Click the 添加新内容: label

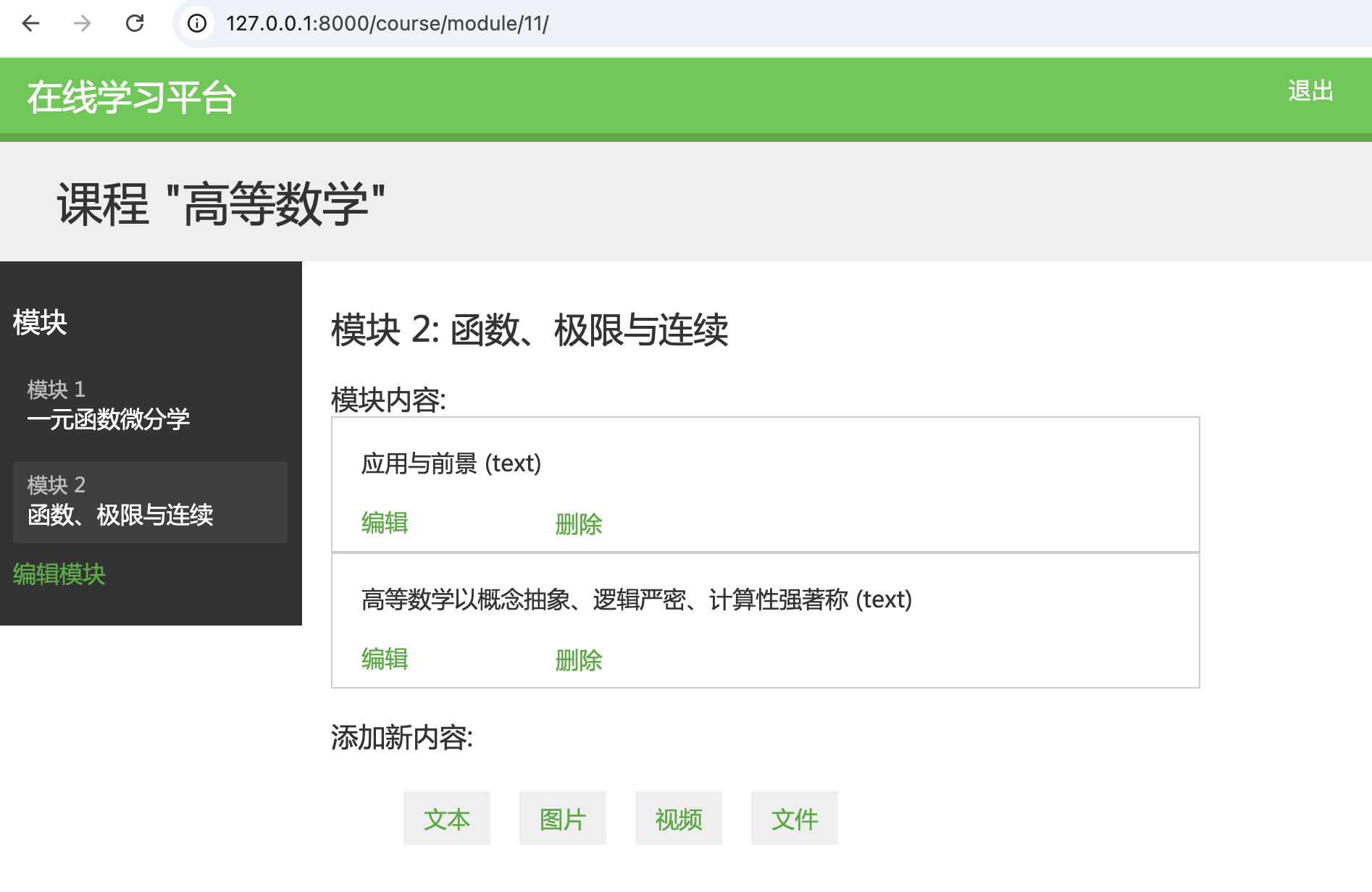(402, 738)
